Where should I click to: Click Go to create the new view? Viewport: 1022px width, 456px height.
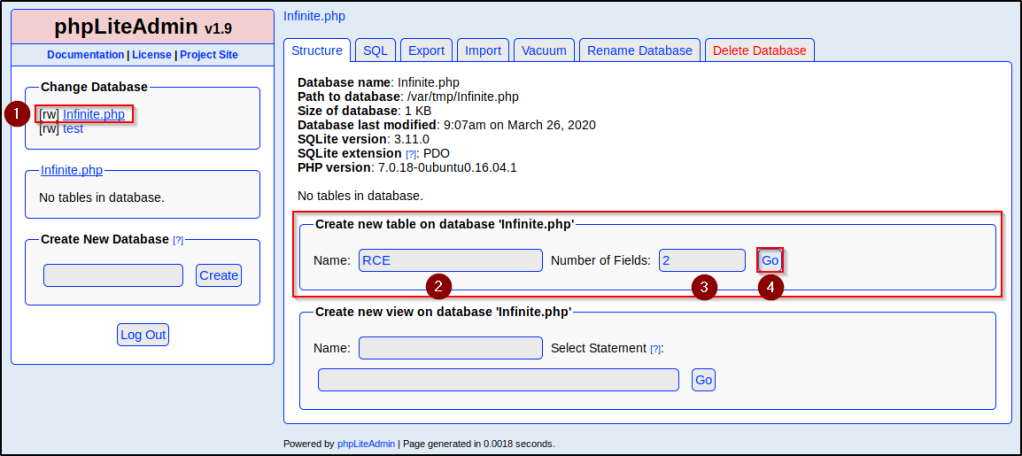(x=703, y=380)
